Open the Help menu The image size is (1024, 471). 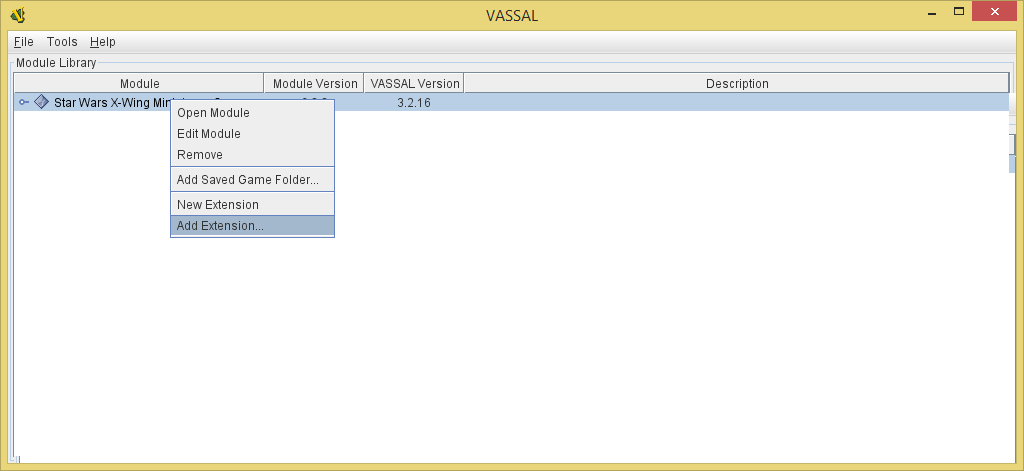pos(103,42)
